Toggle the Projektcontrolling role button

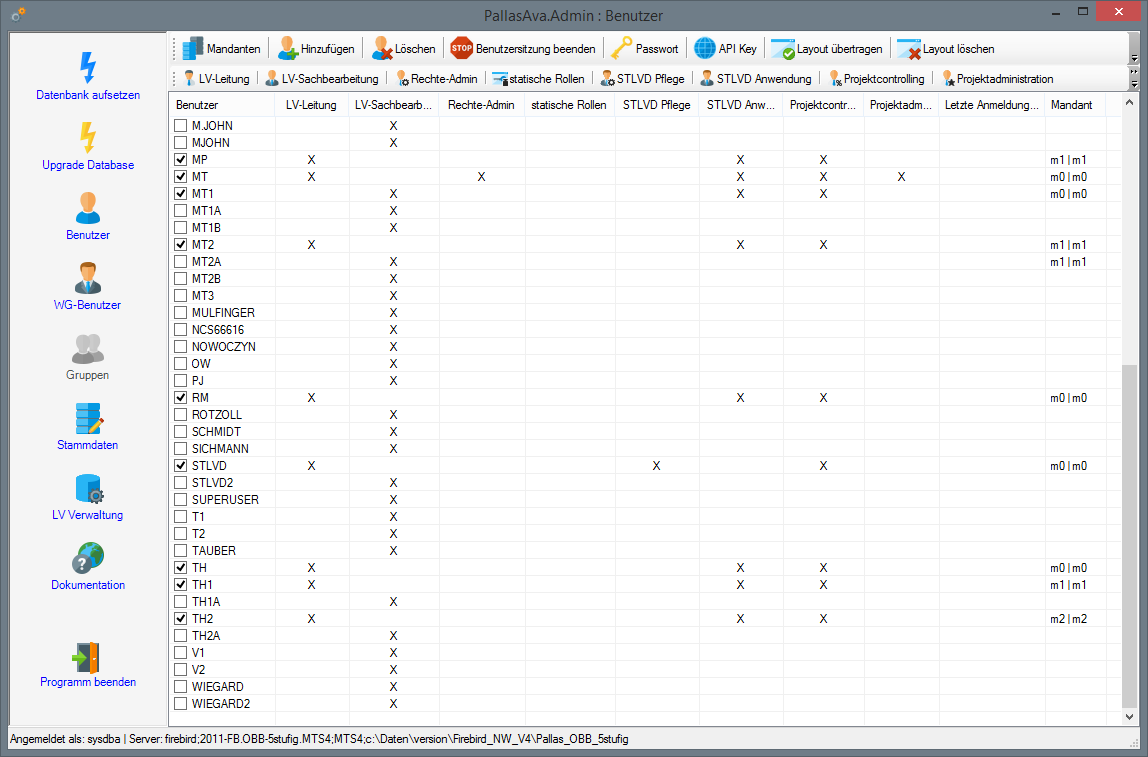pyautogui.click(x=876, y=78)
